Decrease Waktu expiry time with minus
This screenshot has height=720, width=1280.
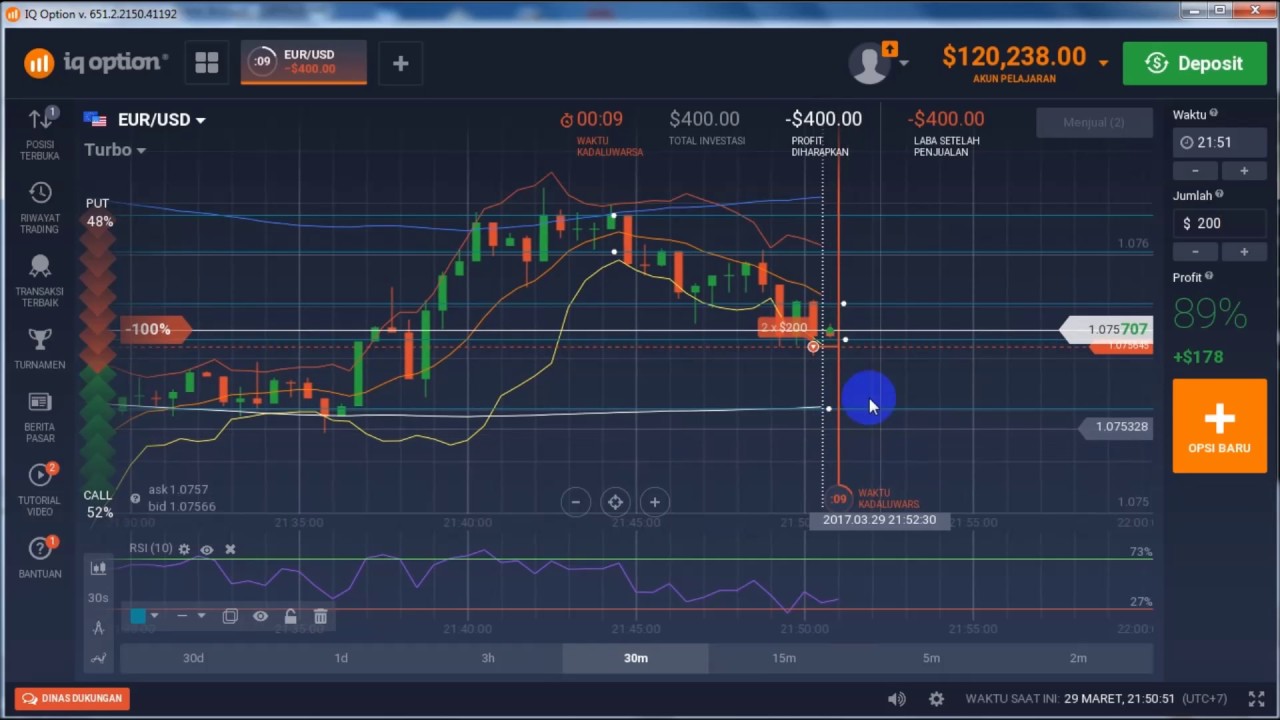click(x=1195, y=171)
